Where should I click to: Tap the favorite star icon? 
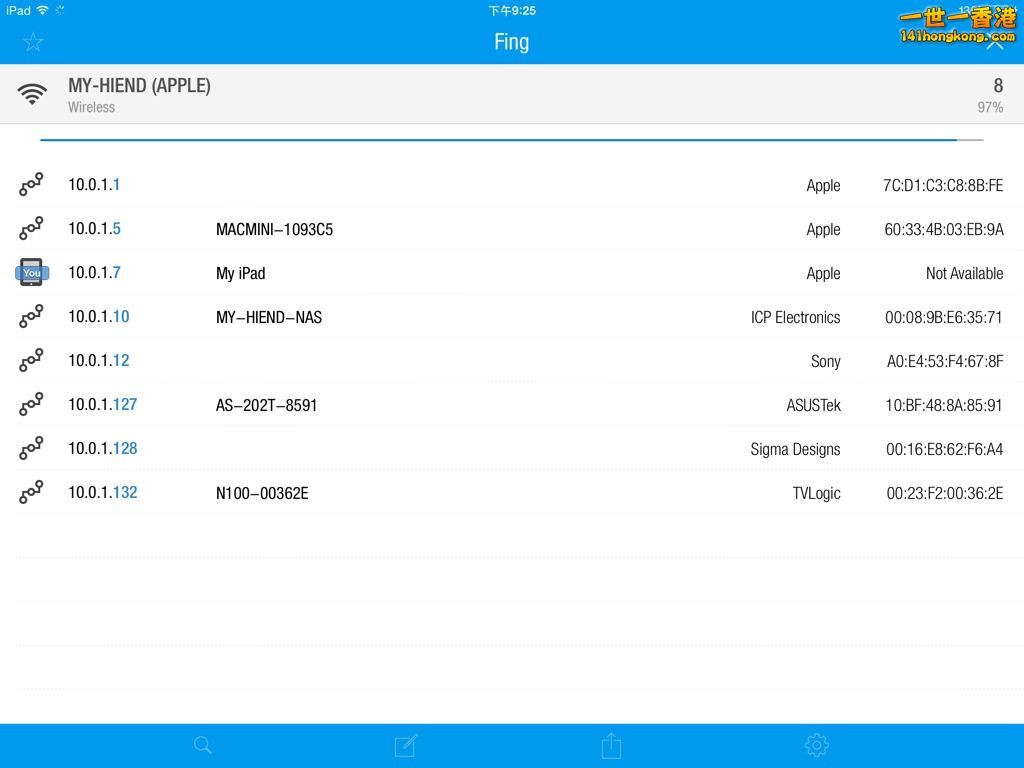33,42
